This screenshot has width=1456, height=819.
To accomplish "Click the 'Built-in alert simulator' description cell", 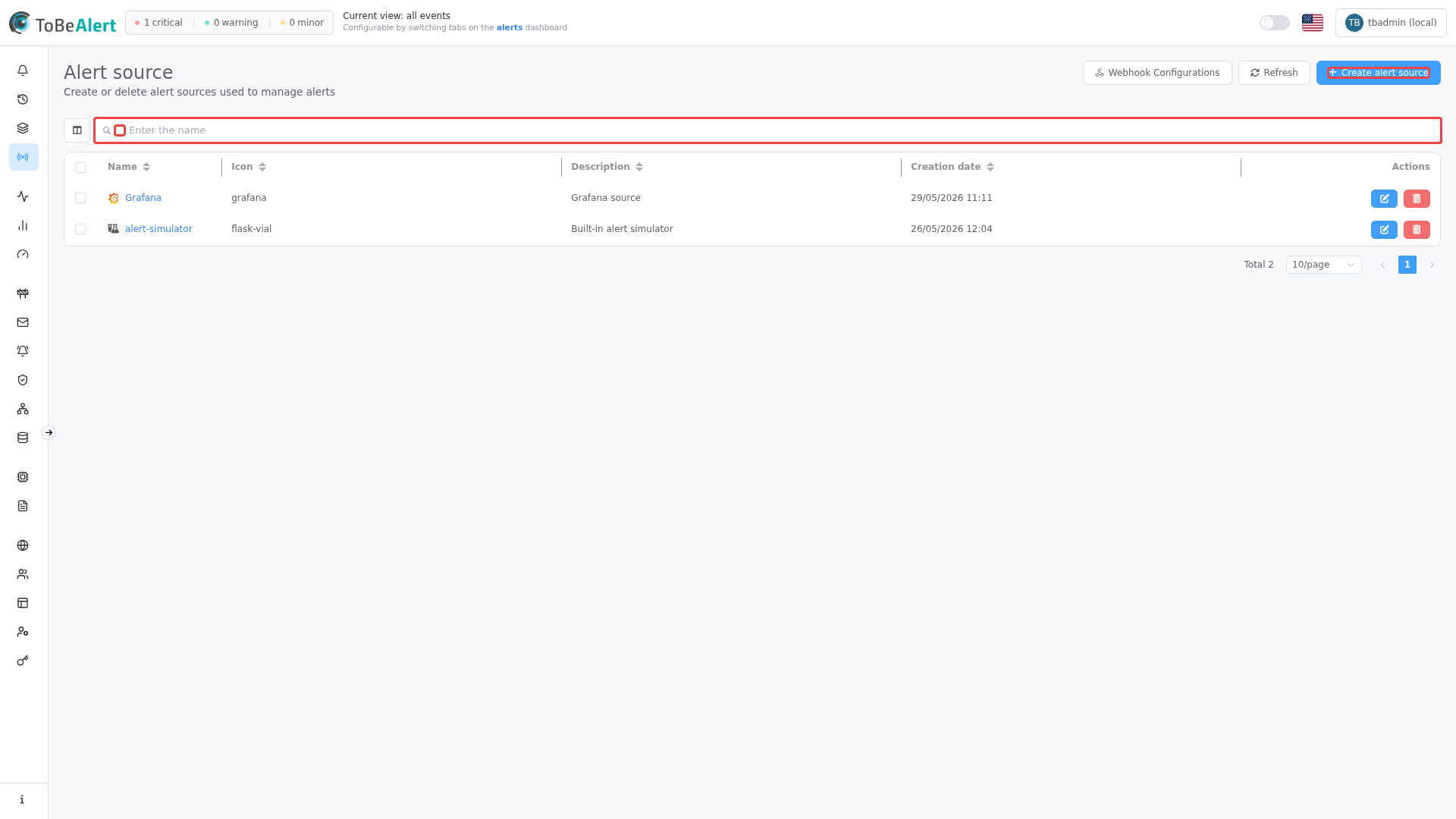I will point(622,229).
